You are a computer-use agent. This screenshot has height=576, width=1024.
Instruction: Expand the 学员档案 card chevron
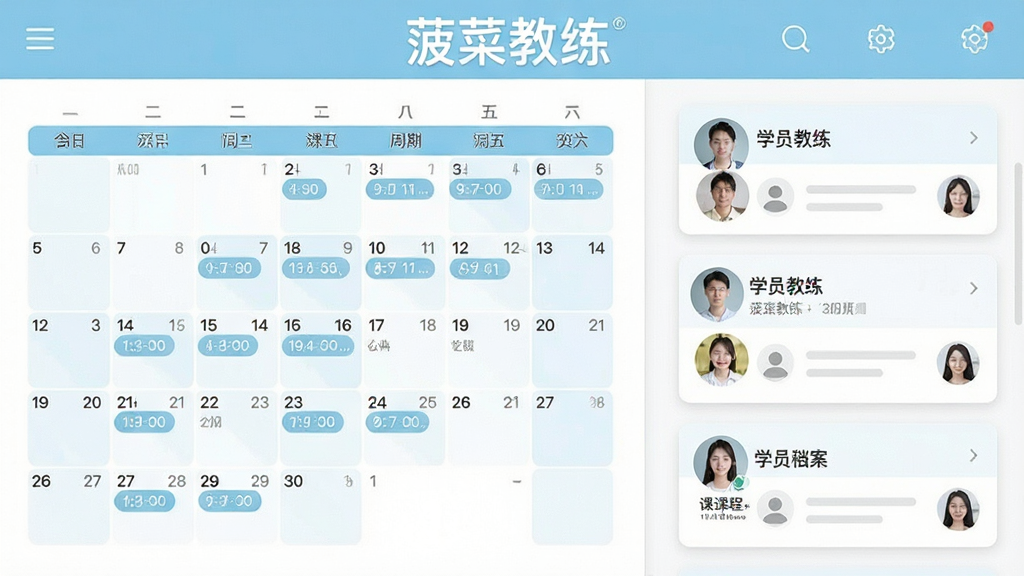[974, 455]
